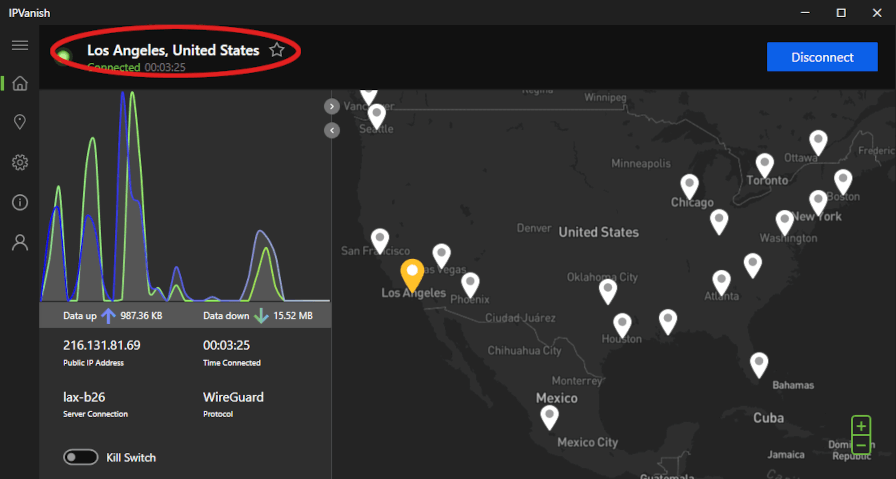Select the Las Vegas map pin
This screenshot has height=479, width=896.
pyautogui.click(x=442, y=256)
